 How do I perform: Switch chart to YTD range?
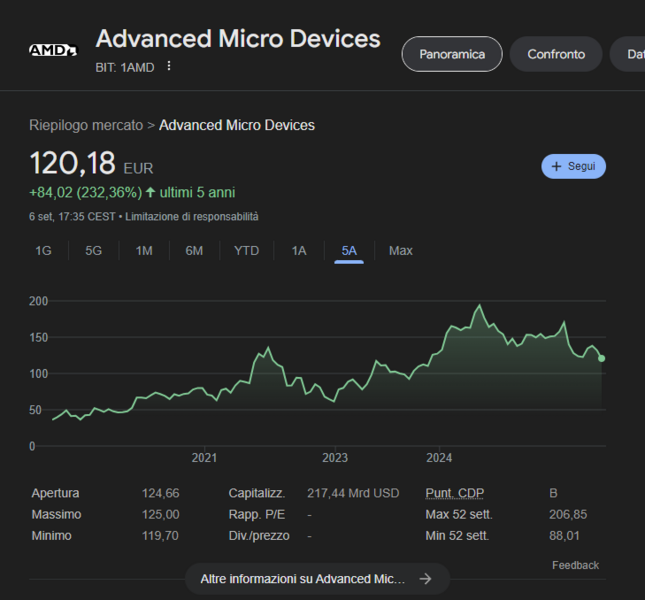246,251
